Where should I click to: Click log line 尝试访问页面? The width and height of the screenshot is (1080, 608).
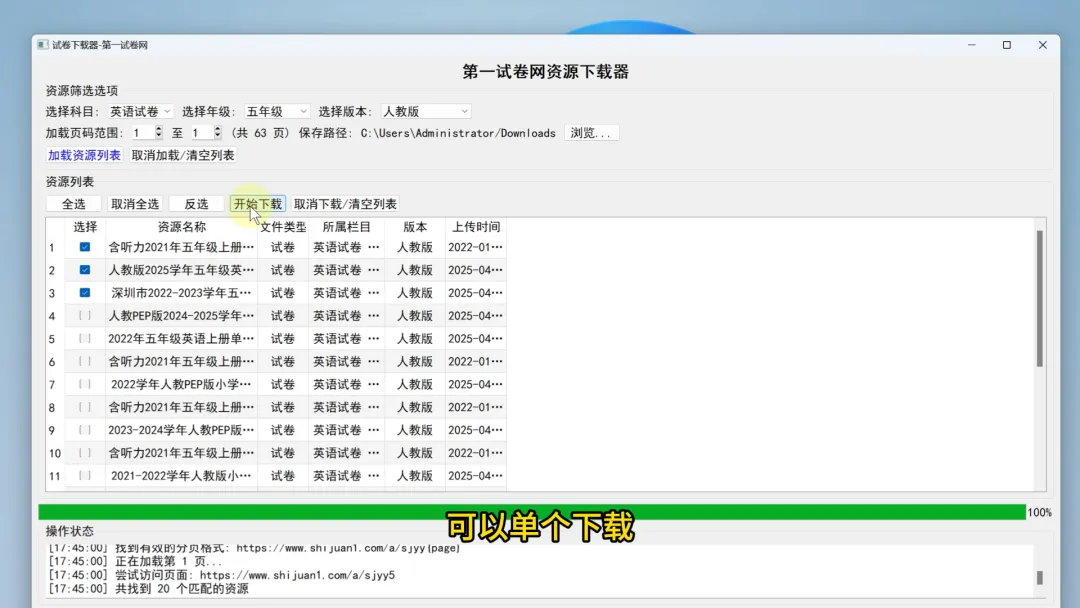pyautogui.click(x=221, y=575)
